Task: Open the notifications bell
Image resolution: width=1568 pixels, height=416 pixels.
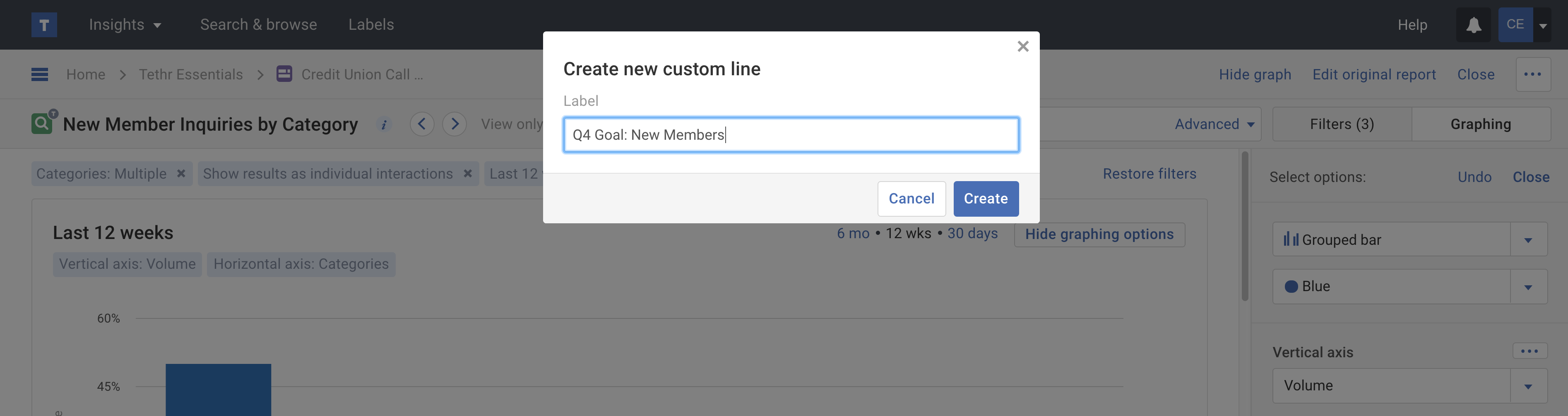Action: coord(1473,25)
